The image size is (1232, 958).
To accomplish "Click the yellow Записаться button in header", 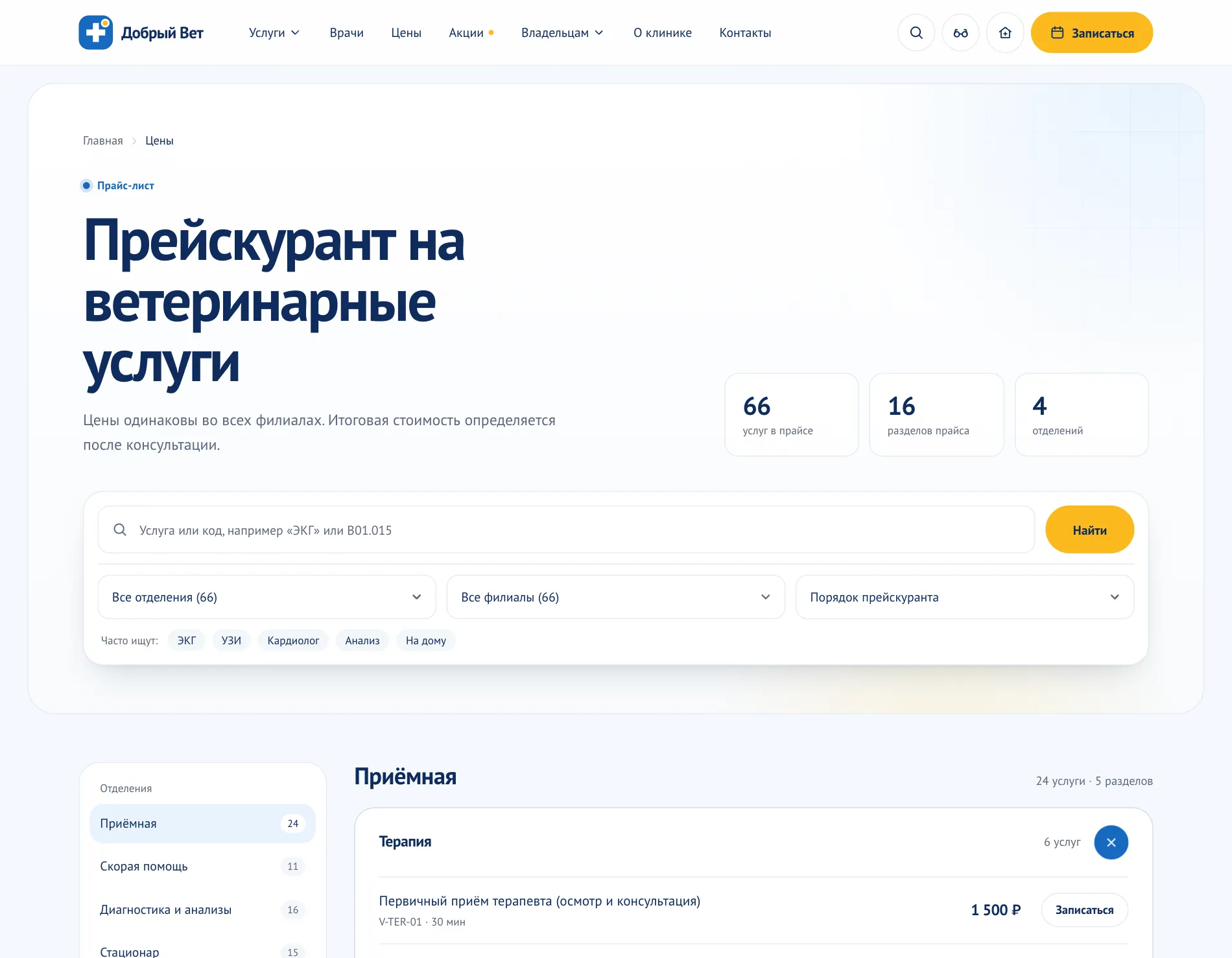I will coord(1092,32).
